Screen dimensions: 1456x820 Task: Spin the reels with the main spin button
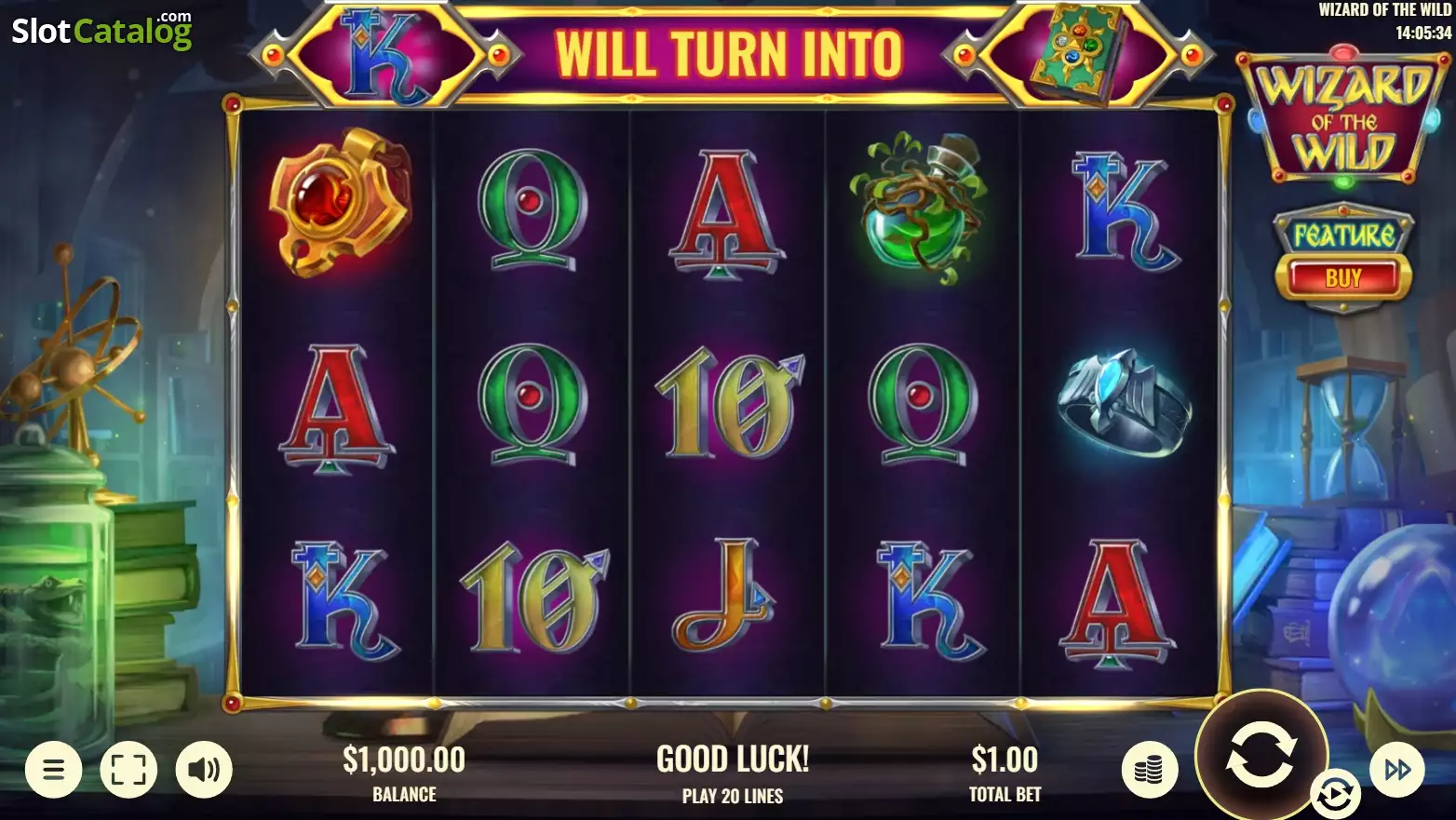point(1261,755)
